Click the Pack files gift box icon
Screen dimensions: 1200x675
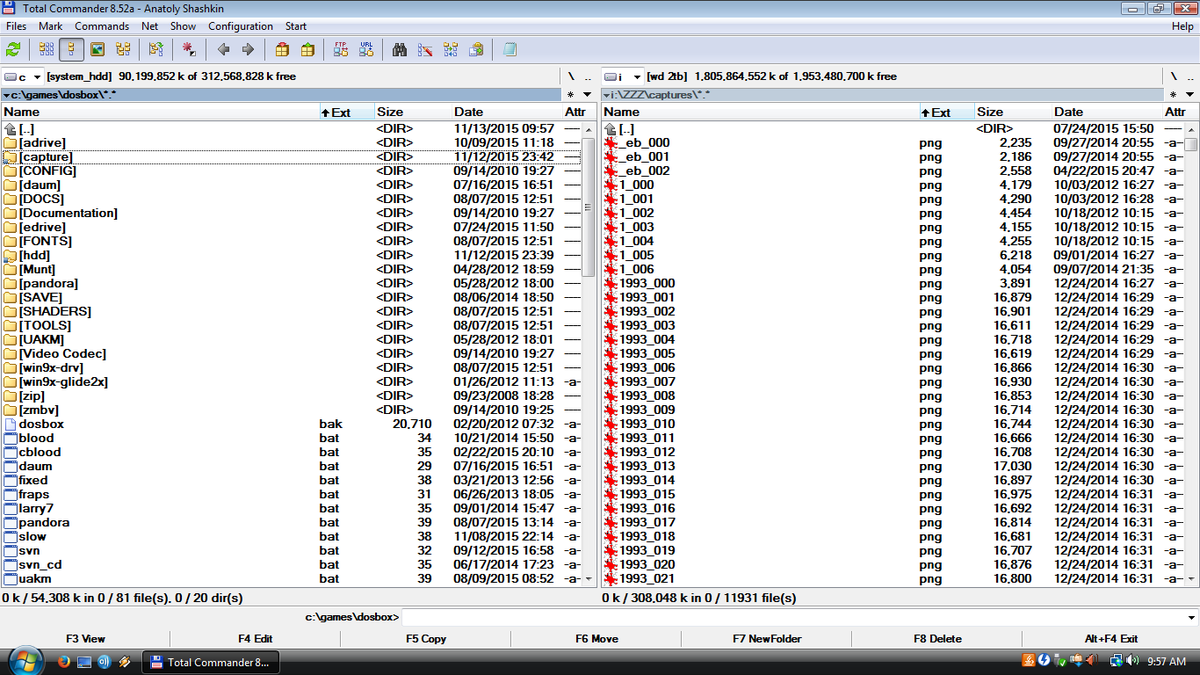point(283,49)
